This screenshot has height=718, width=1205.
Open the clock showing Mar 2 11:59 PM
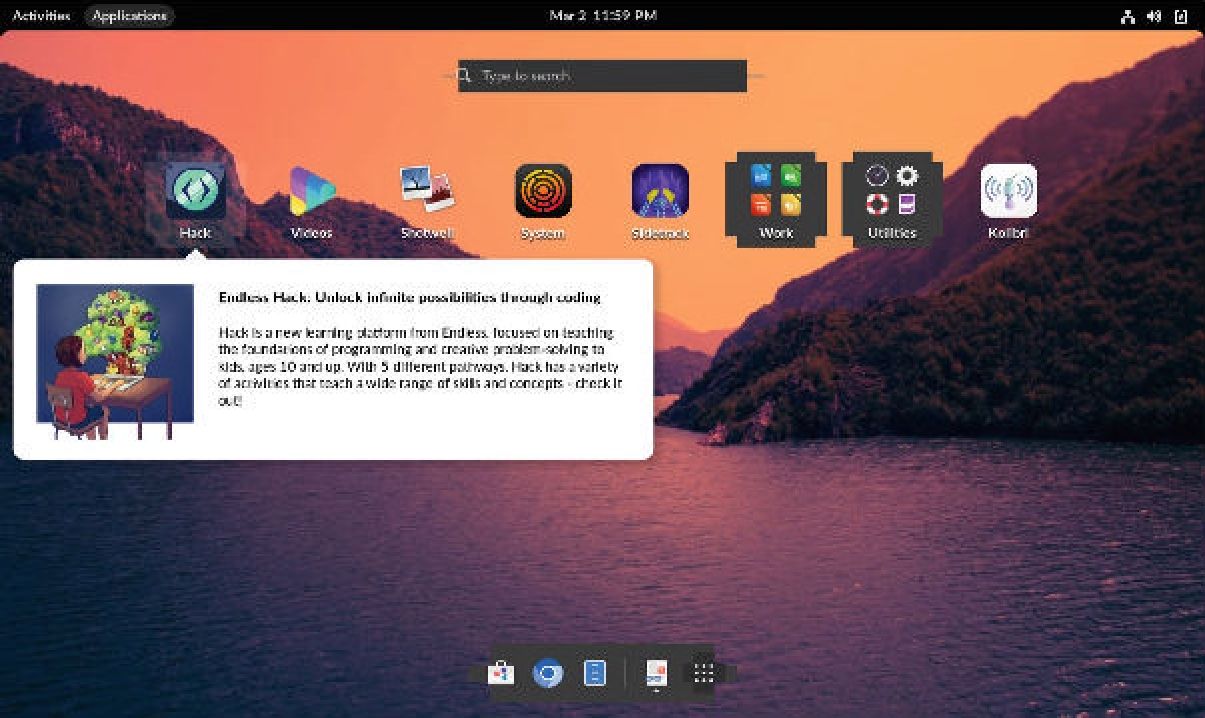click(x=603, y=16)
